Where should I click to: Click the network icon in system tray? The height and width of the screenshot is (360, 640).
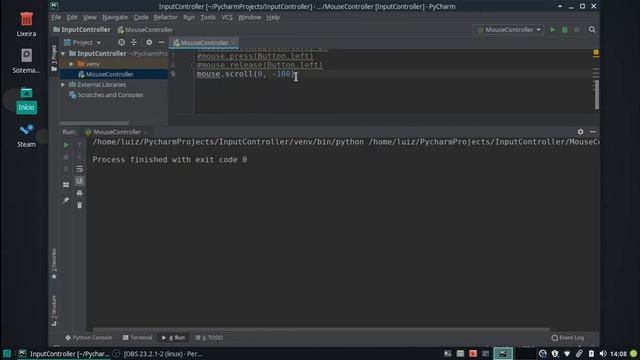tap(567, 353)
